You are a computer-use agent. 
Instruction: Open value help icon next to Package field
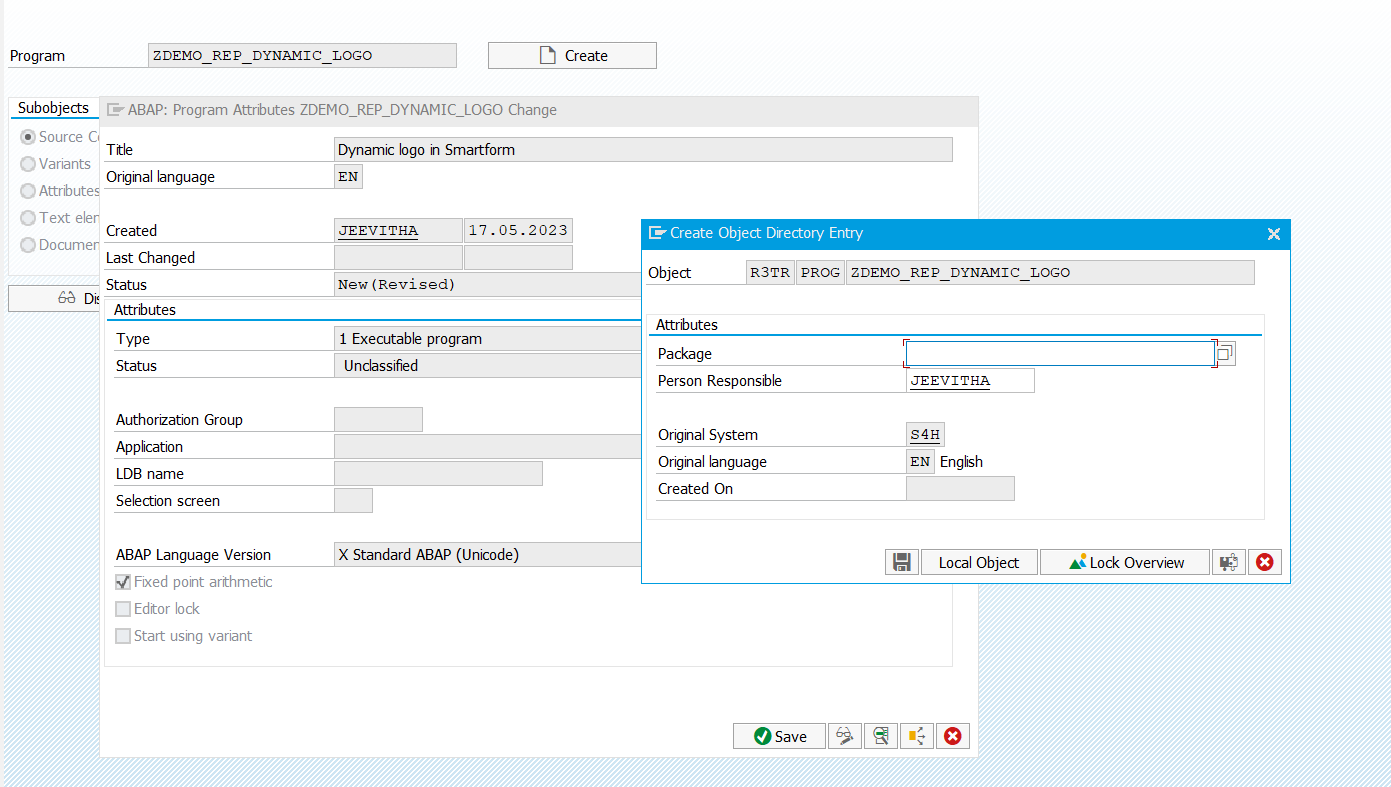[1225, 353]
